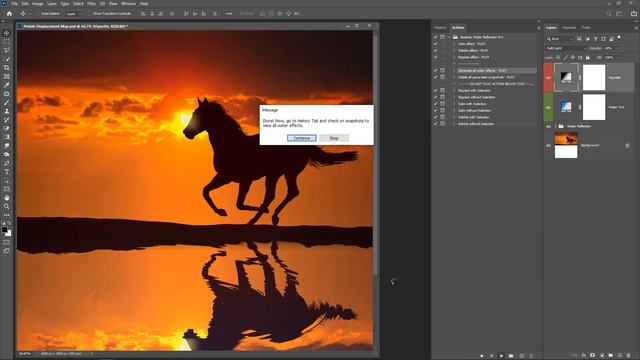
Task: Hide the Background layer
Action: coord(549,145)
